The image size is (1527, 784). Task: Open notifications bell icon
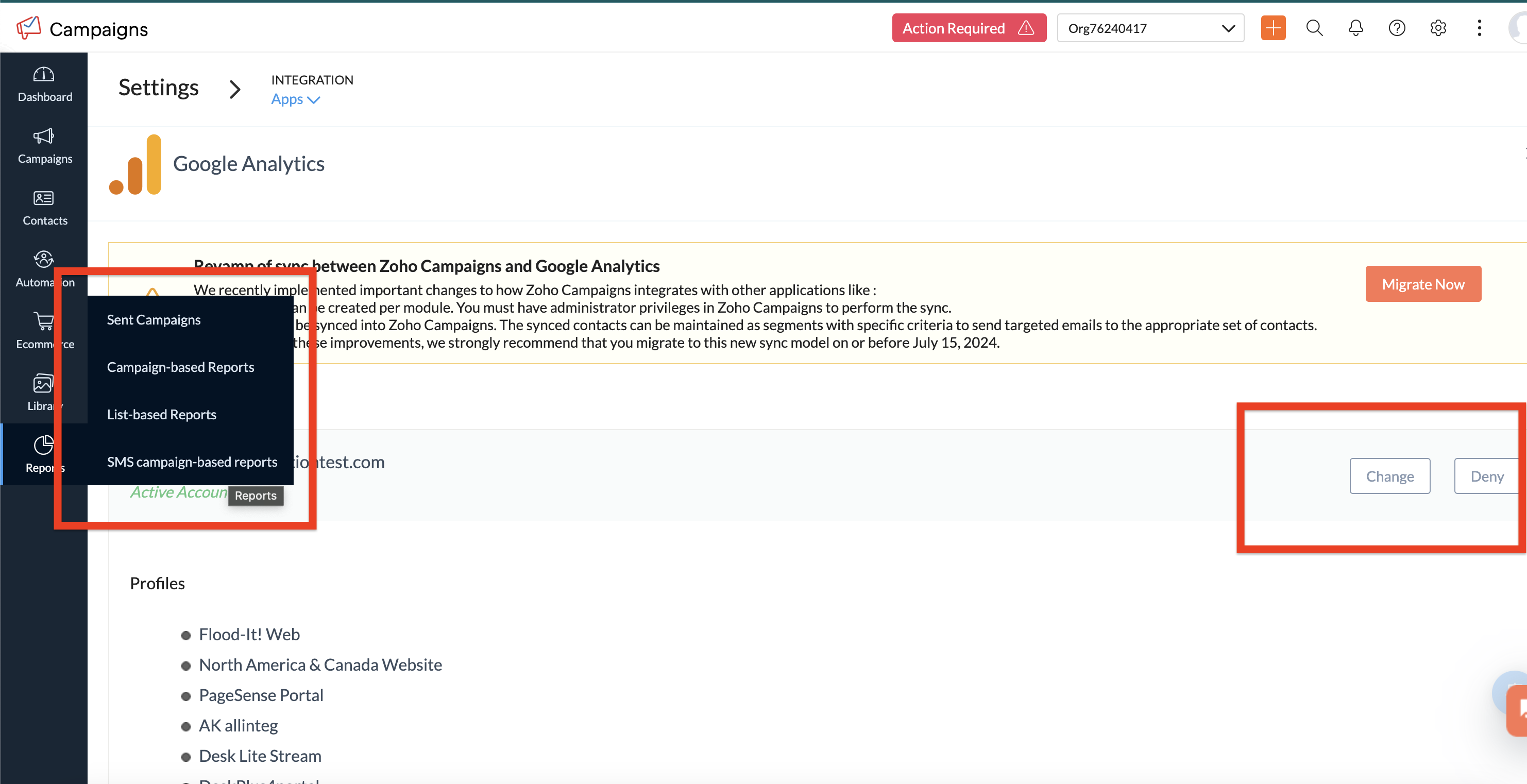click(x=1355, y=28)
